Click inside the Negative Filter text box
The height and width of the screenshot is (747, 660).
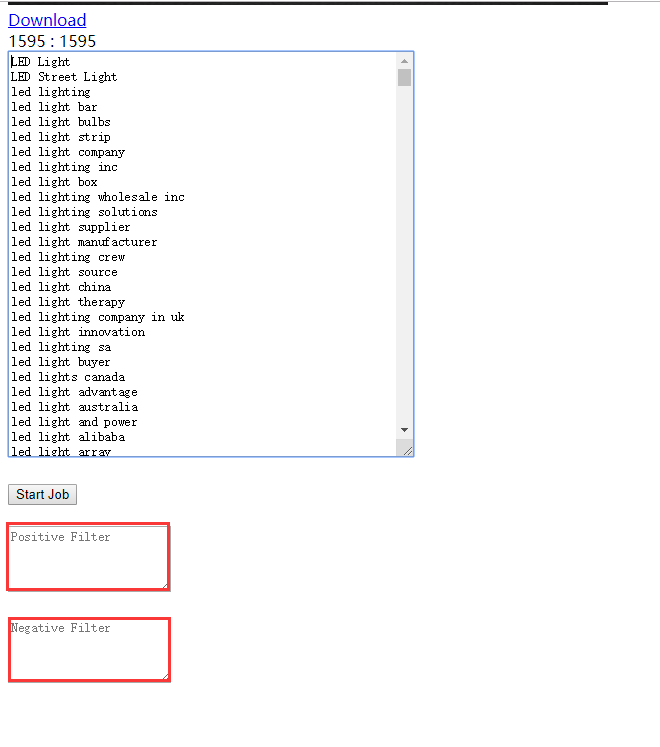(87, 649)
